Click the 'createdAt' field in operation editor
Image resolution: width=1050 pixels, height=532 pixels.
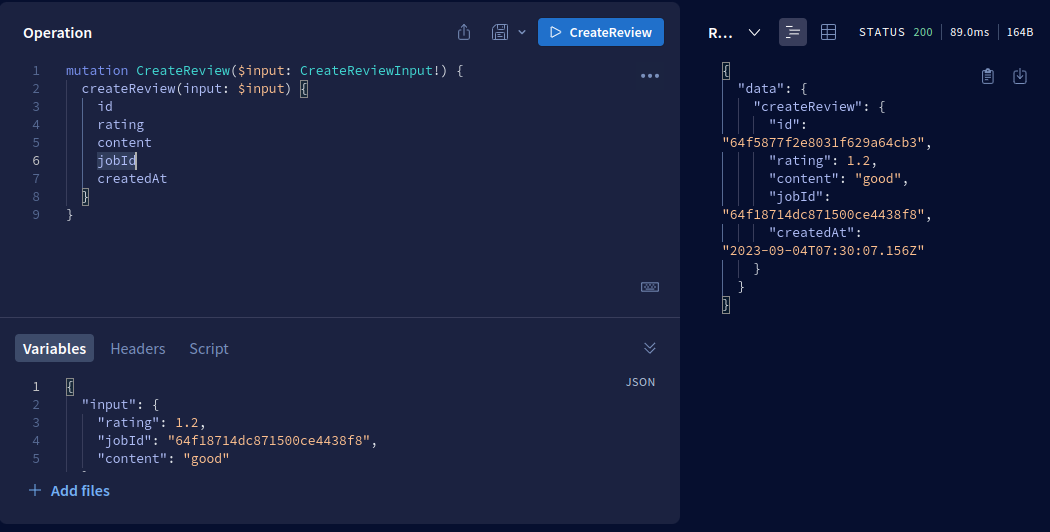tap(132, 178)
